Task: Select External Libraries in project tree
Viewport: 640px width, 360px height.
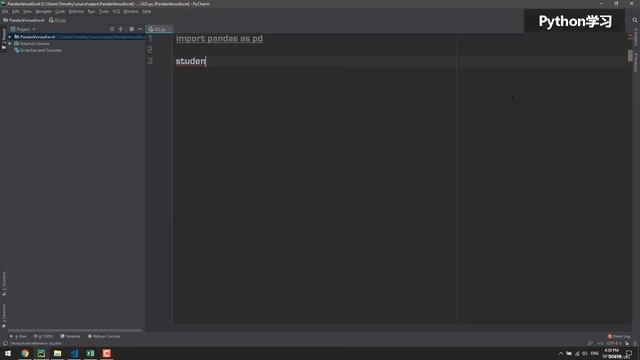Action: click(x=32, y=44)
